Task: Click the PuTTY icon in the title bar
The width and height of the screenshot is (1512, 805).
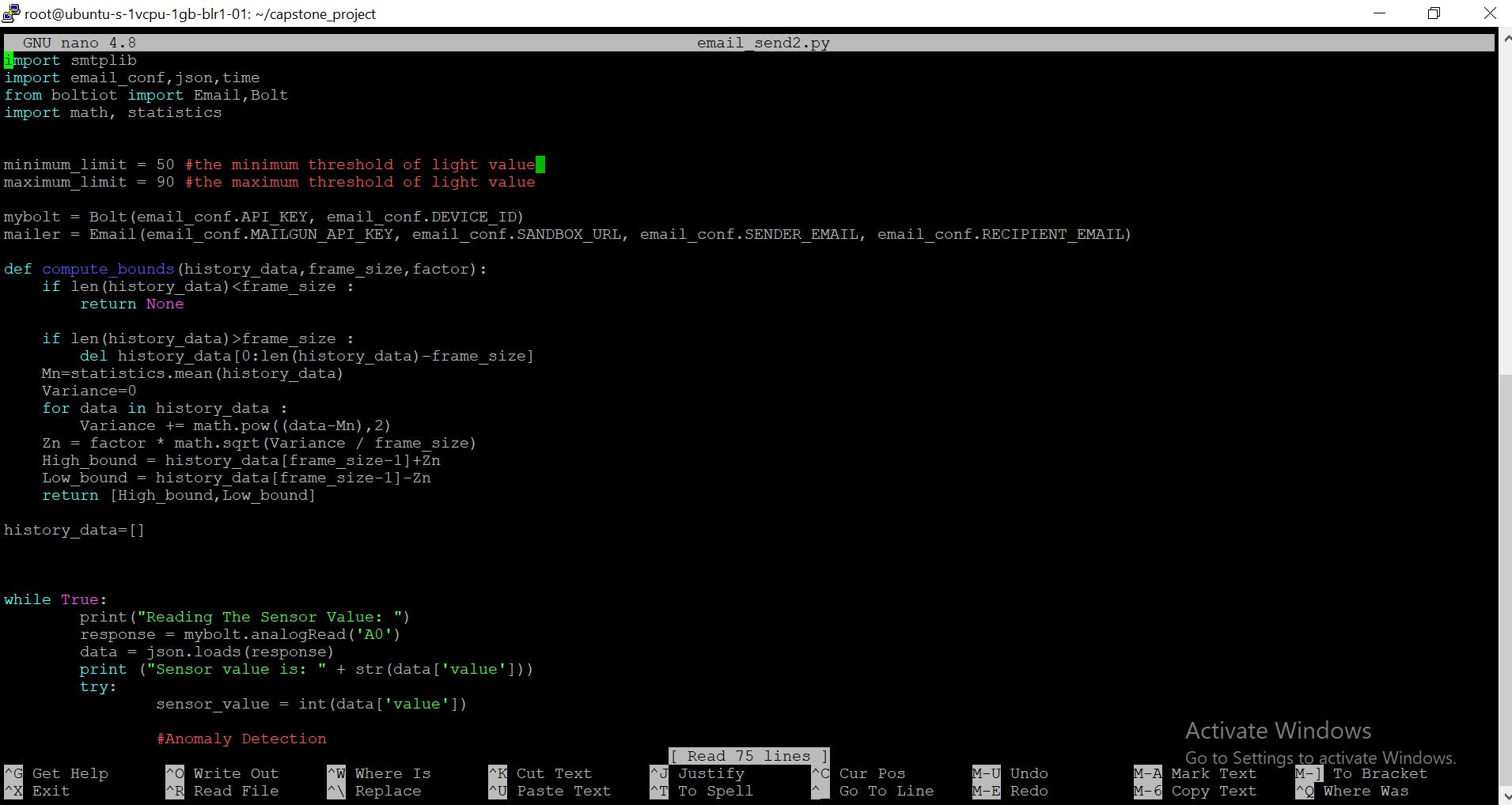Action: pos(11,13)
